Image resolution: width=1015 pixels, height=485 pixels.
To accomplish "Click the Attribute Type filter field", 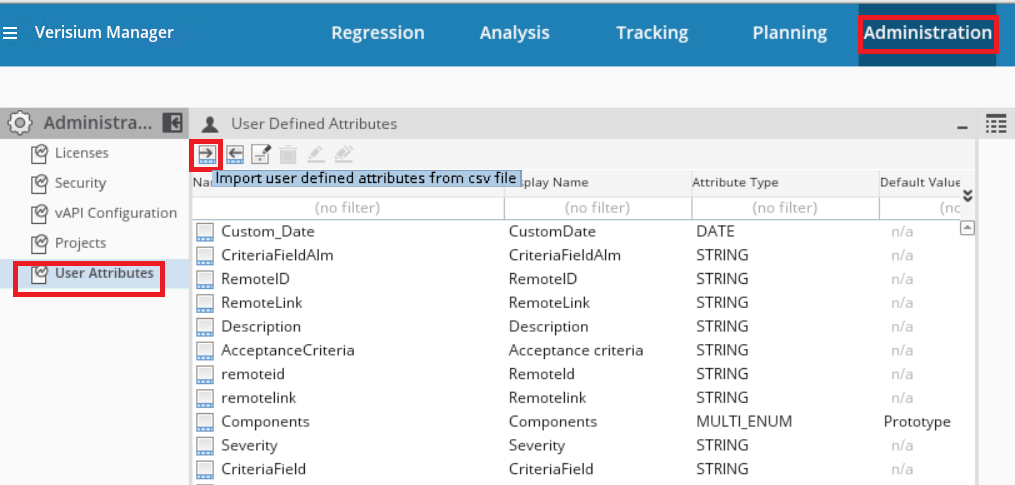I will [784, 208].
